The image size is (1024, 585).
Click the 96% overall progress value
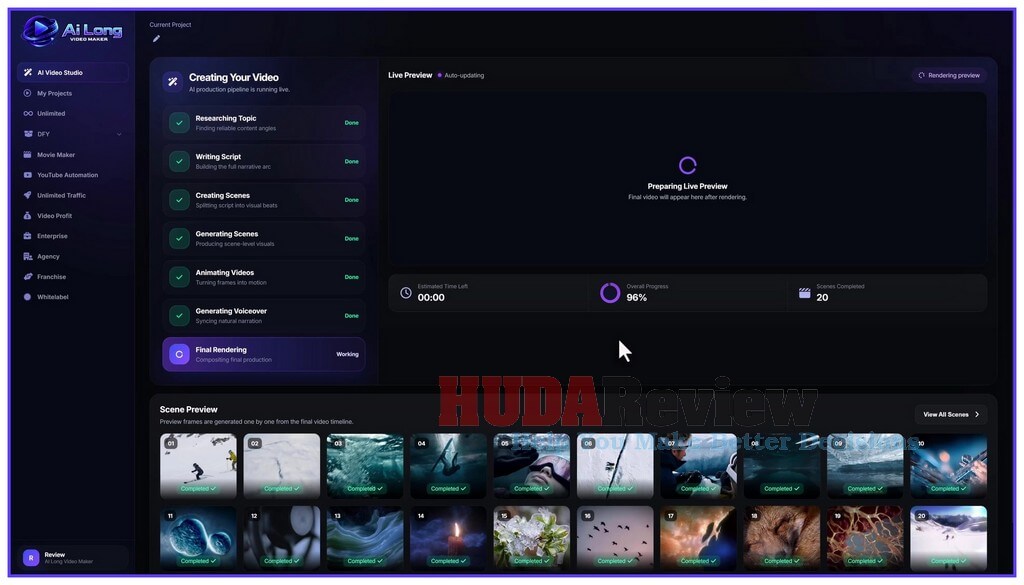637,298
